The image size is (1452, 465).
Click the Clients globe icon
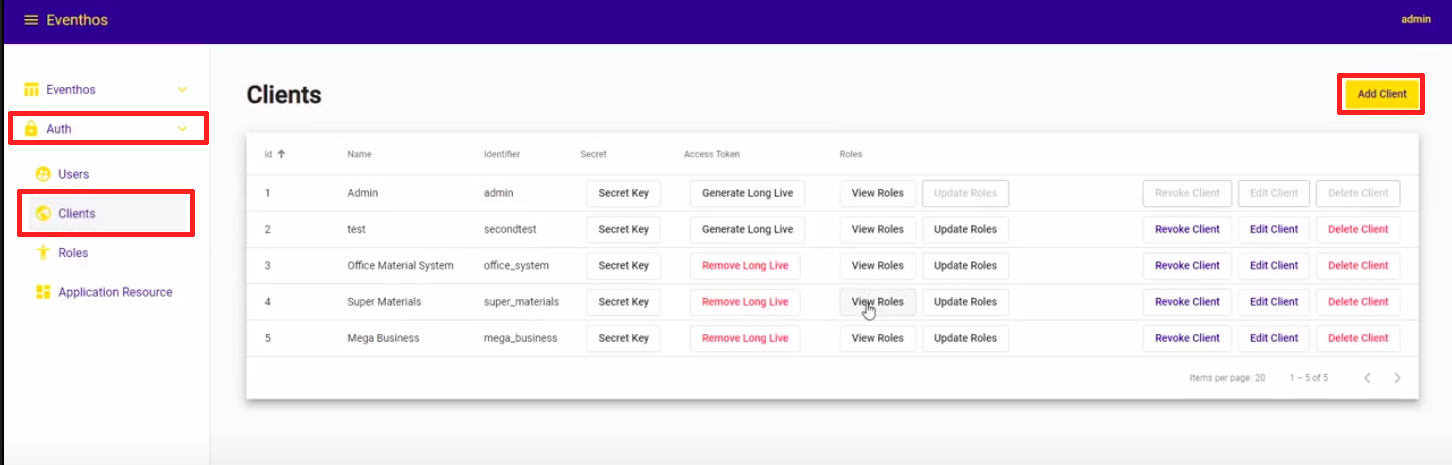pos(43,213)
